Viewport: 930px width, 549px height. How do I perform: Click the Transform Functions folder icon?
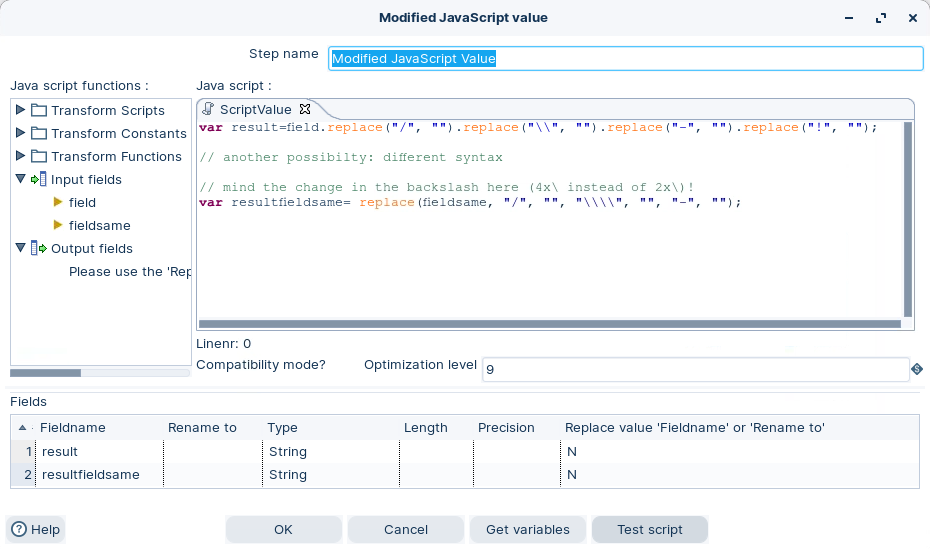tap(39, 156)
